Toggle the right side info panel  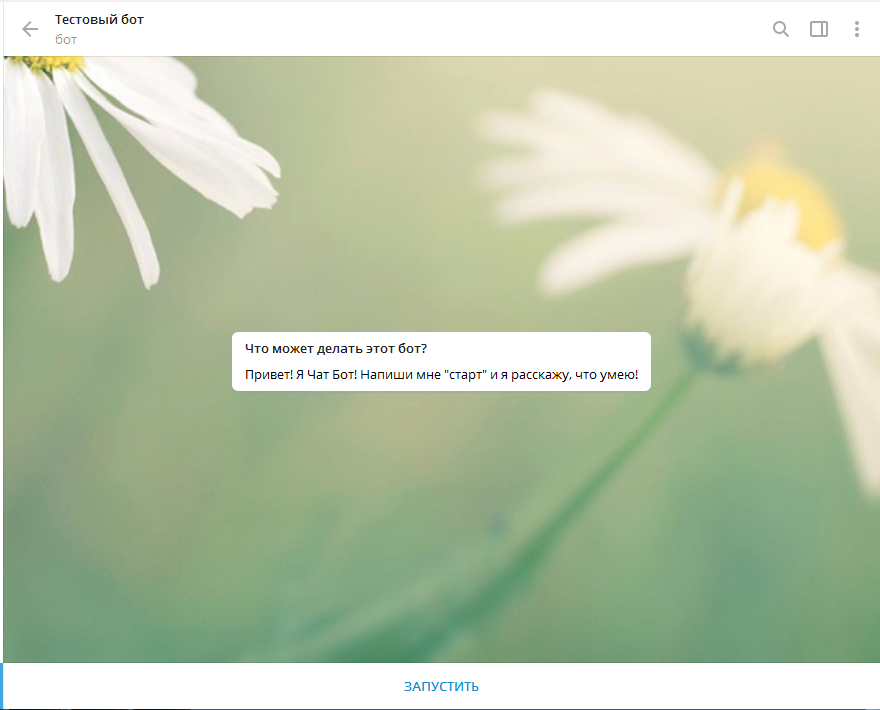818,29
